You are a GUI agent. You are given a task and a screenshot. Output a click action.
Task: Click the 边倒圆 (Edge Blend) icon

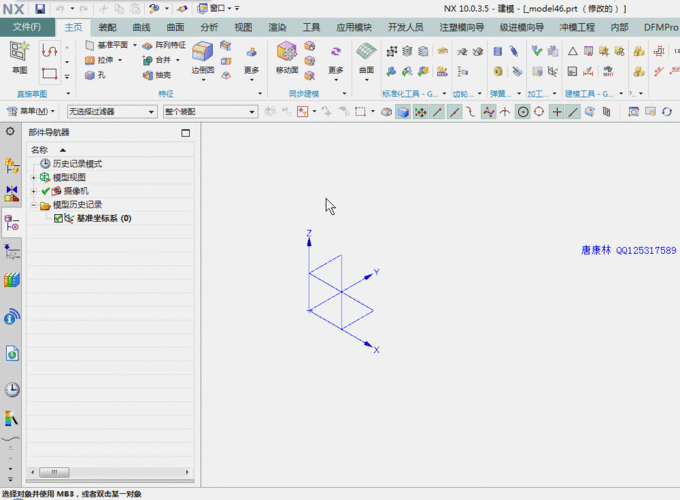(x=203, y=56)
